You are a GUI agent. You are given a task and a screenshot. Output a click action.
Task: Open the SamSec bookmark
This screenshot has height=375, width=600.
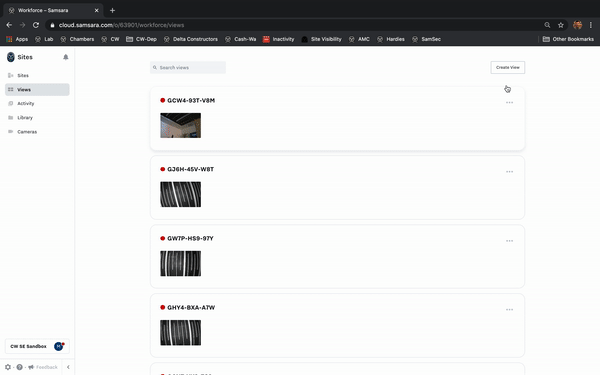pos(426,39)
